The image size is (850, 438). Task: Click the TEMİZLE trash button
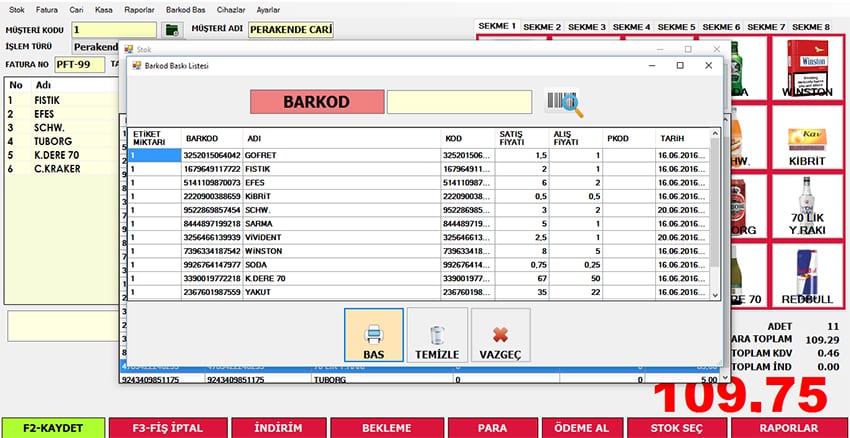click(x=437, y=335)
